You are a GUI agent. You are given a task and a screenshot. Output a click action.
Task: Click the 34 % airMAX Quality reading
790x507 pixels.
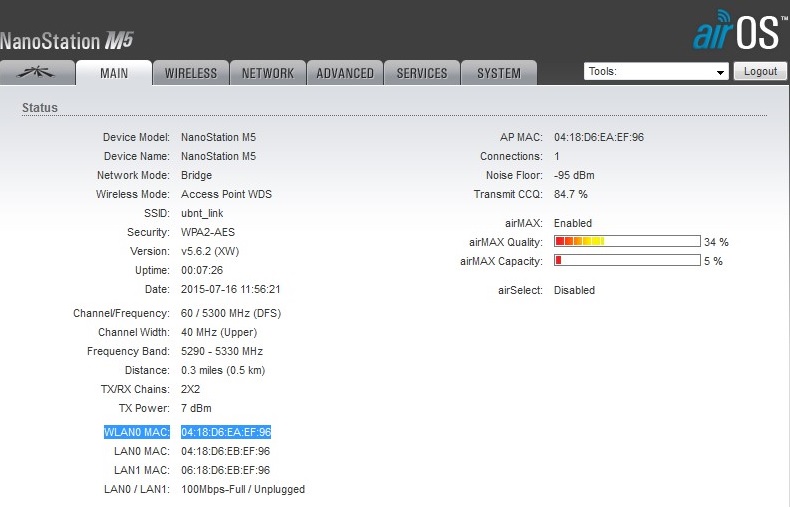click(716, 242)
